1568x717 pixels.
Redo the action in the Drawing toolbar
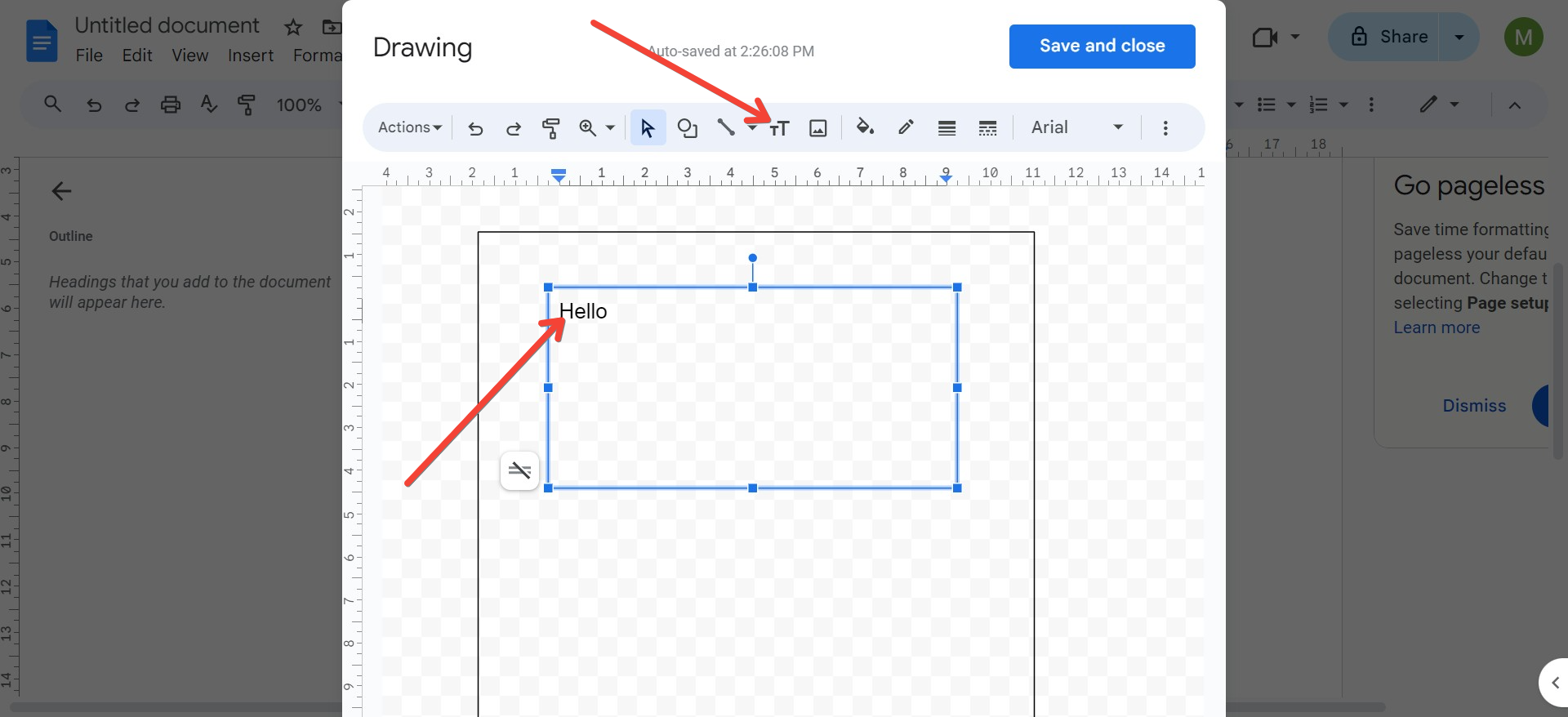(513, 128)
